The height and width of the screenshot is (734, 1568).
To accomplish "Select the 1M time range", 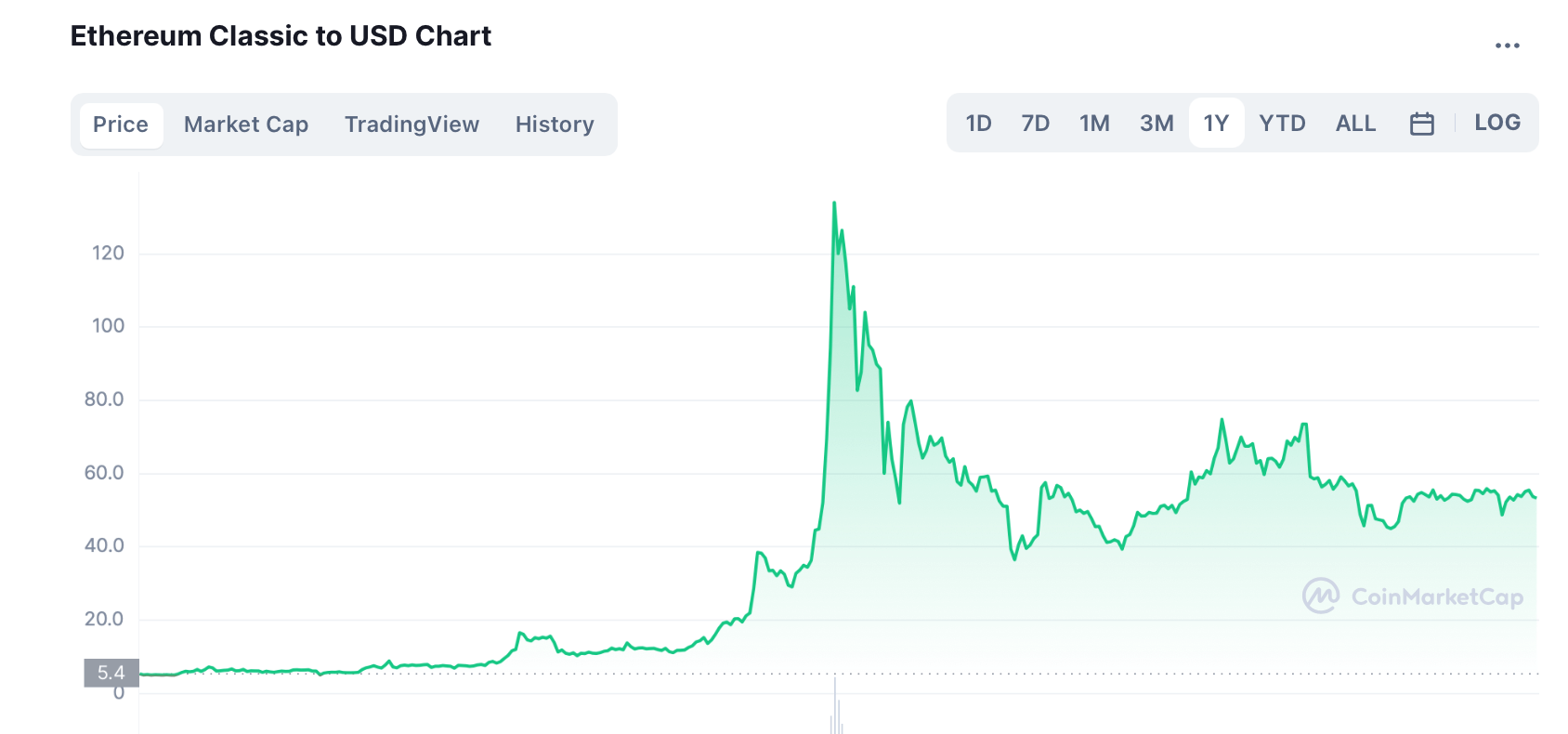I will click(x=1094, y=124).
